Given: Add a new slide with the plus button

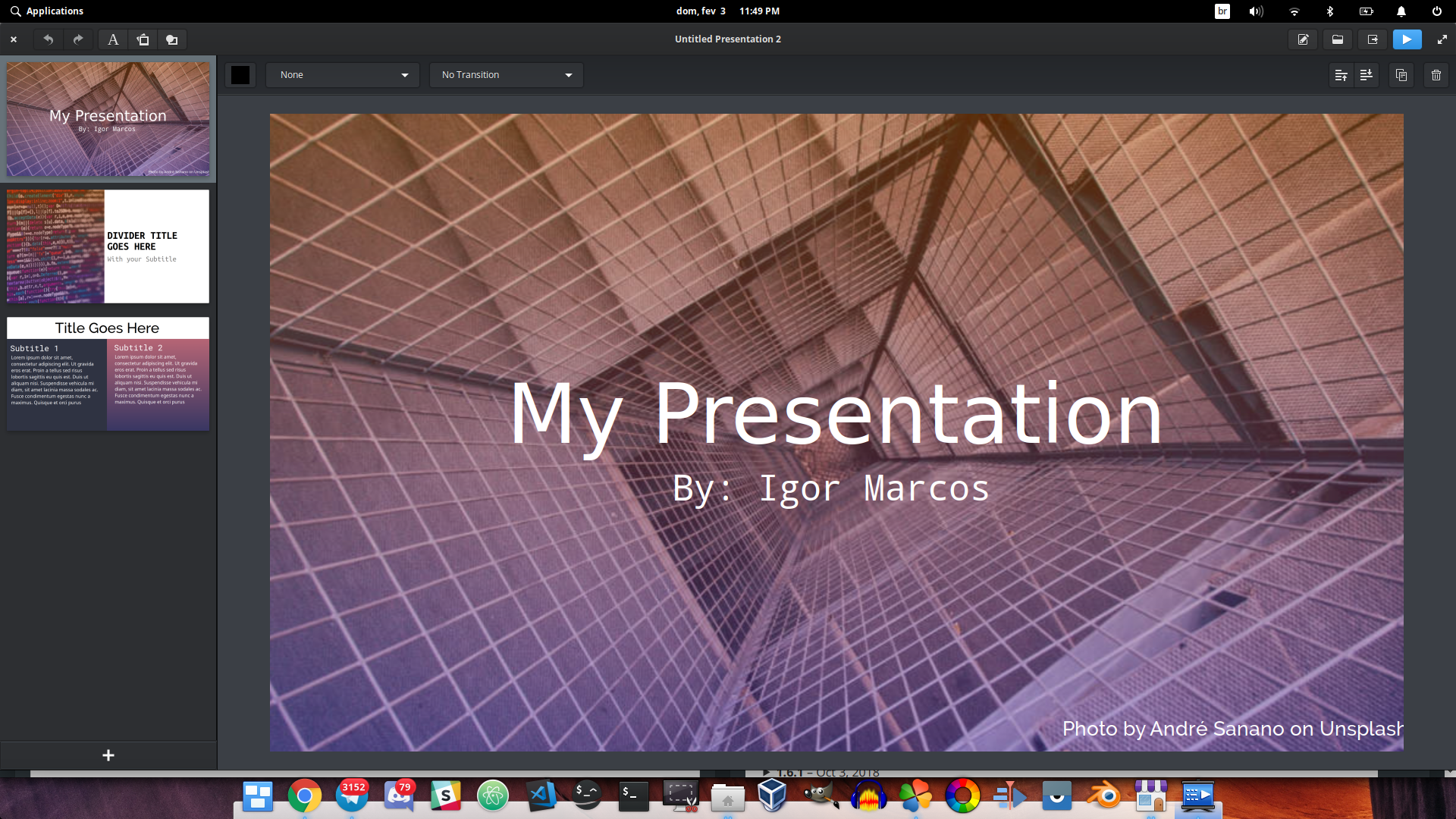Looking at the screenshot, I should point(108,755).
